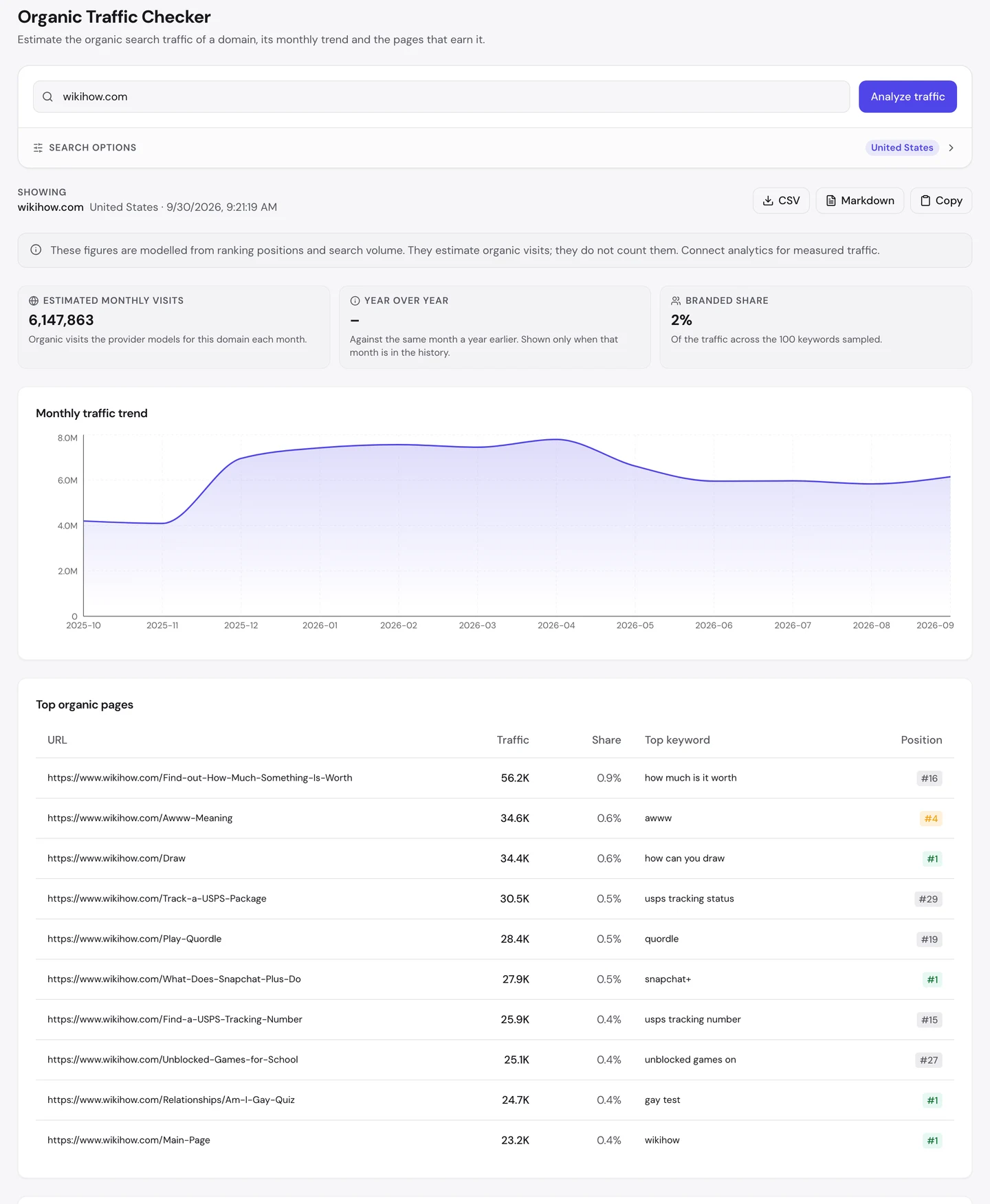
Task: Open the wikihow.com/Main-Page URL
Action: tap(129, 1140)
